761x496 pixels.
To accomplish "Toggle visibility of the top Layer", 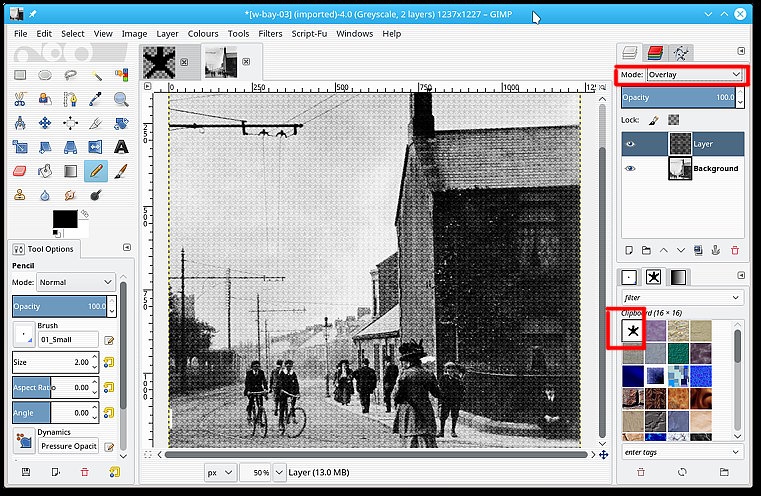I will (630, 144).
